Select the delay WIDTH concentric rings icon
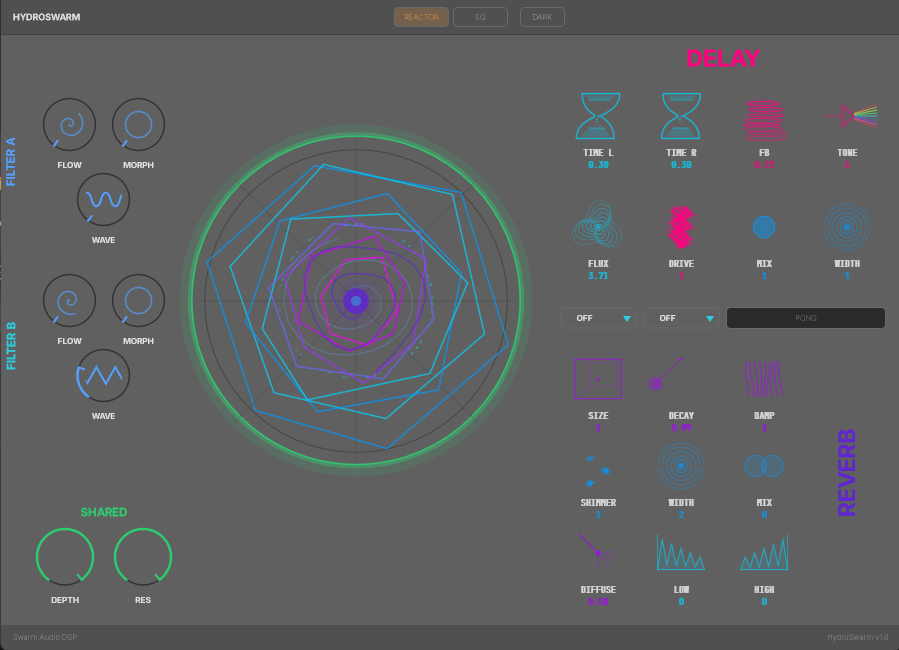 [847, 227]
